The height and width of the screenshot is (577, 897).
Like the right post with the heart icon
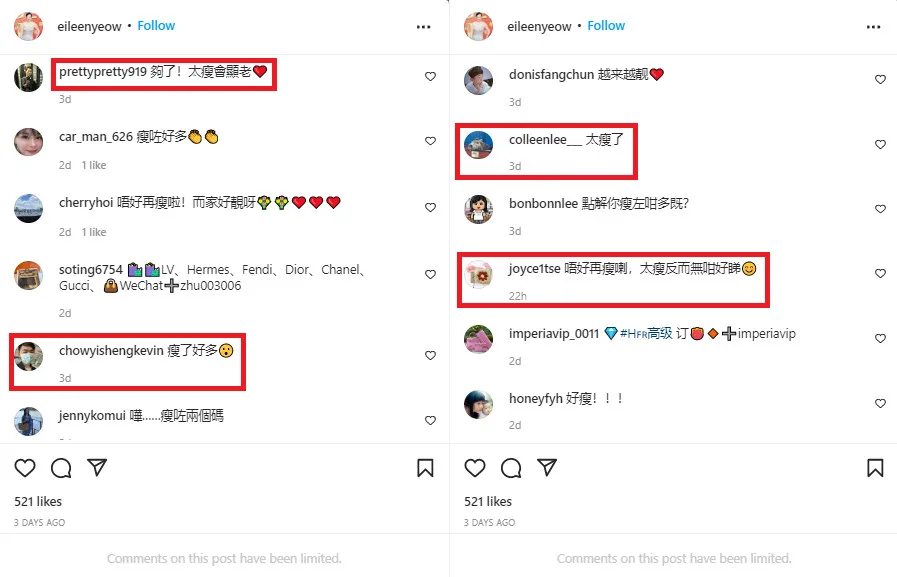[x=475, y=468]
